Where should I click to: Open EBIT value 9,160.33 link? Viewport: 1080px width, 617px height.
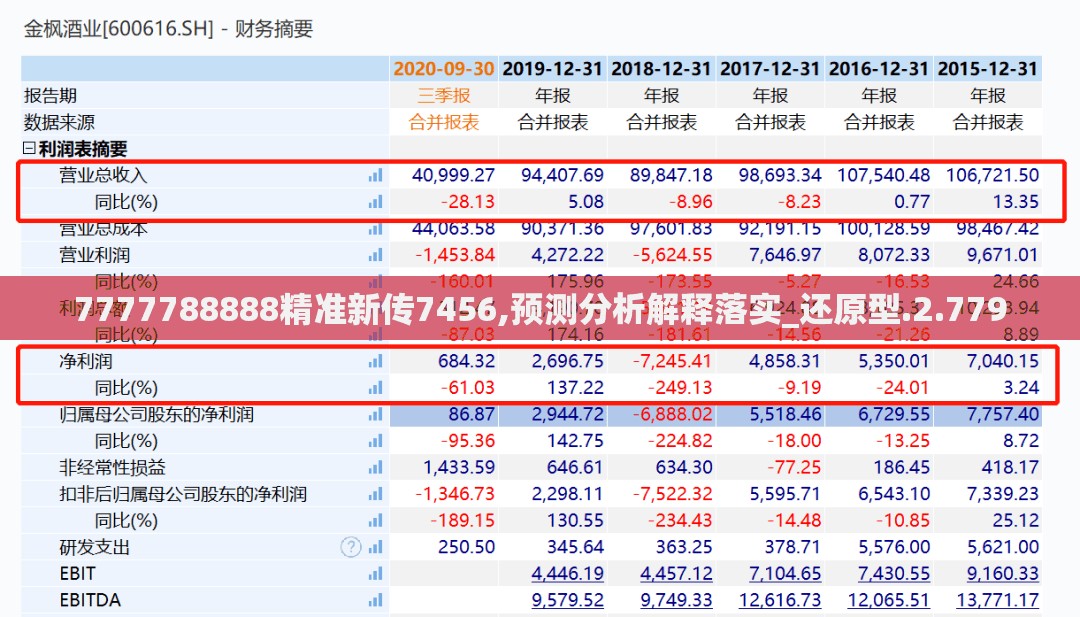point(1003,574)
